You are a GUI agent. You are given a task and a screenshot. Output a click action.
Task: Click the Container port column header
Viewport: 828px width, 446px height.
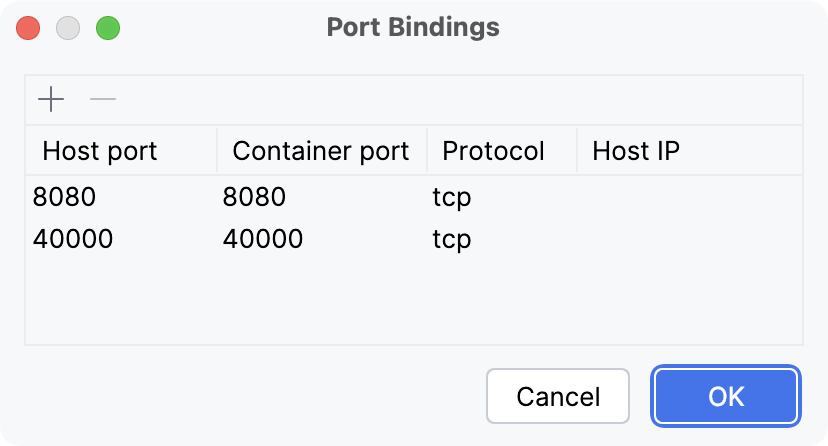click(x=320, y=151)
